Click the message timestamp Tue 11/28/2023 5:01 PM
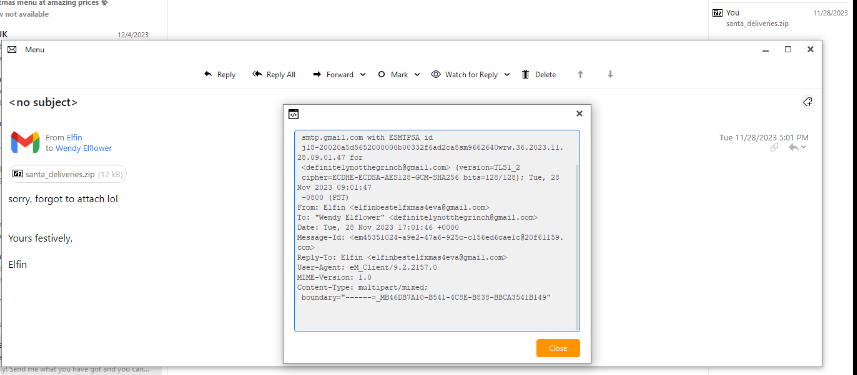This screenshot has height=375, width=857. point(764,138)
